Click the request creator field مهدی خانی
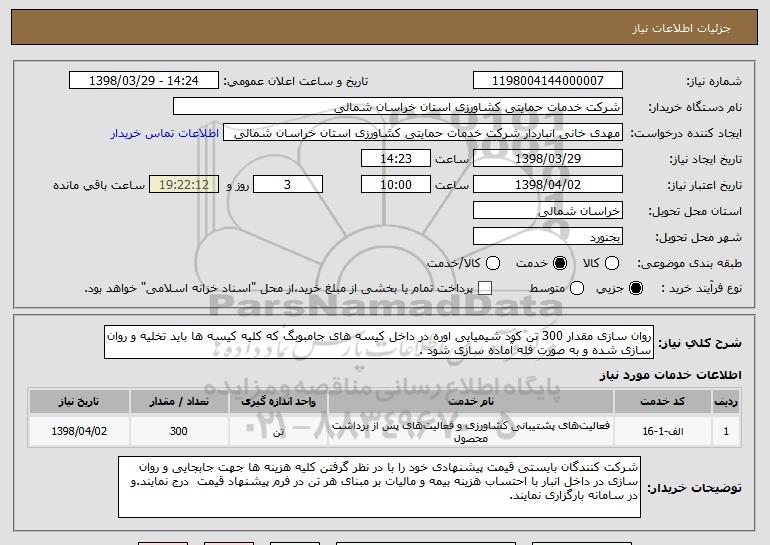This screenshot has height=545, width=770. [423, 133]
